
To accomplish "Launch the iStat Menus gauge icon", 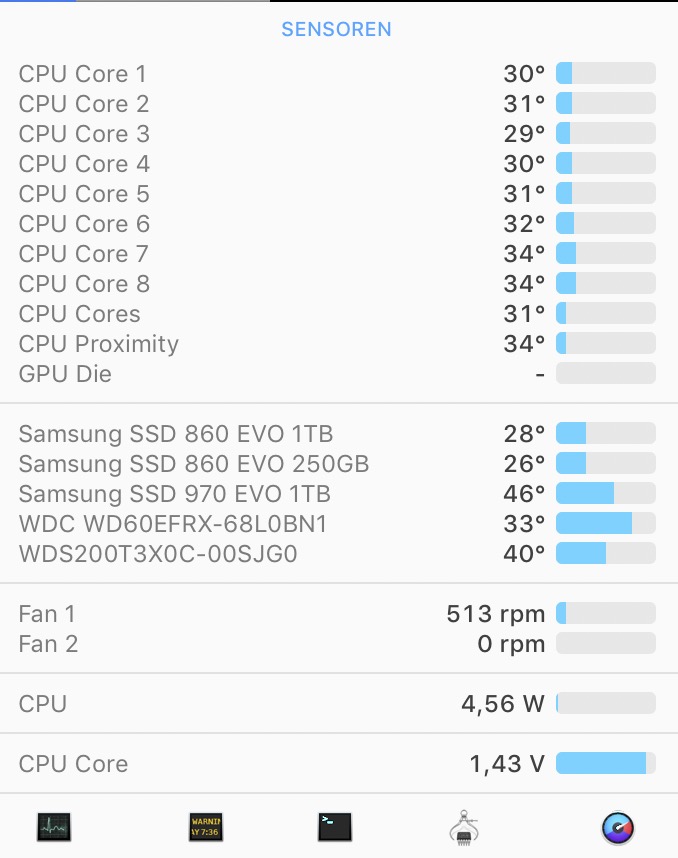I will [x=618, y=827].
